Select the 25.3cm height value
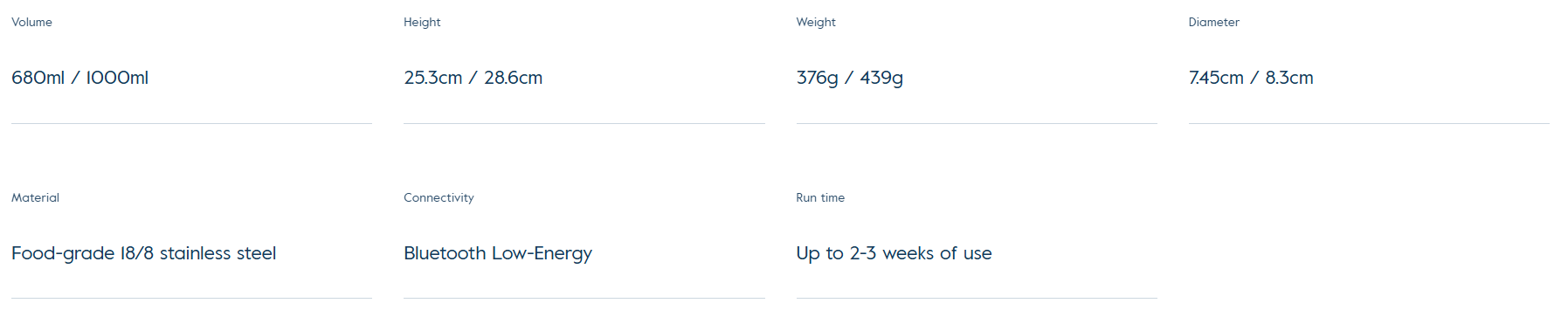1568x317 pixels. (433, 78)
